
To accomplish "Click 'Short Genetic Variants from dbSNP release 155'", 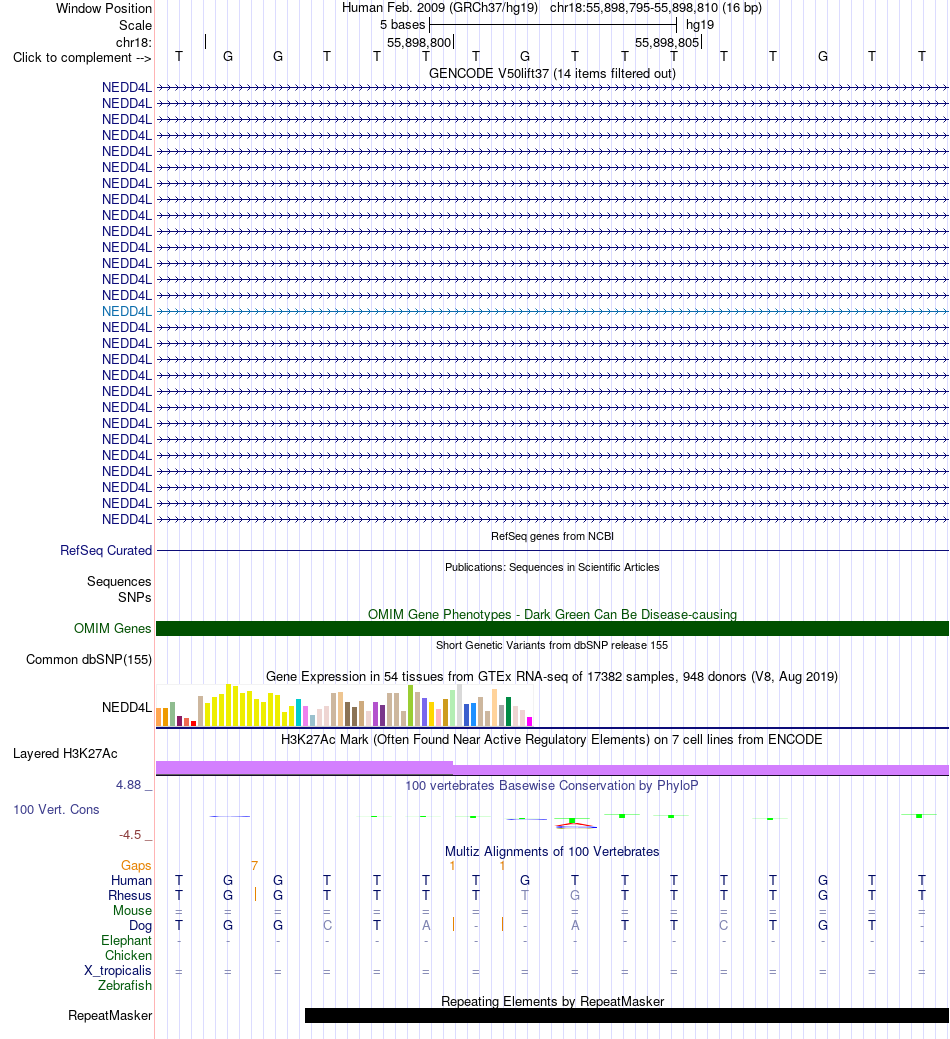I will pos(552,645).
